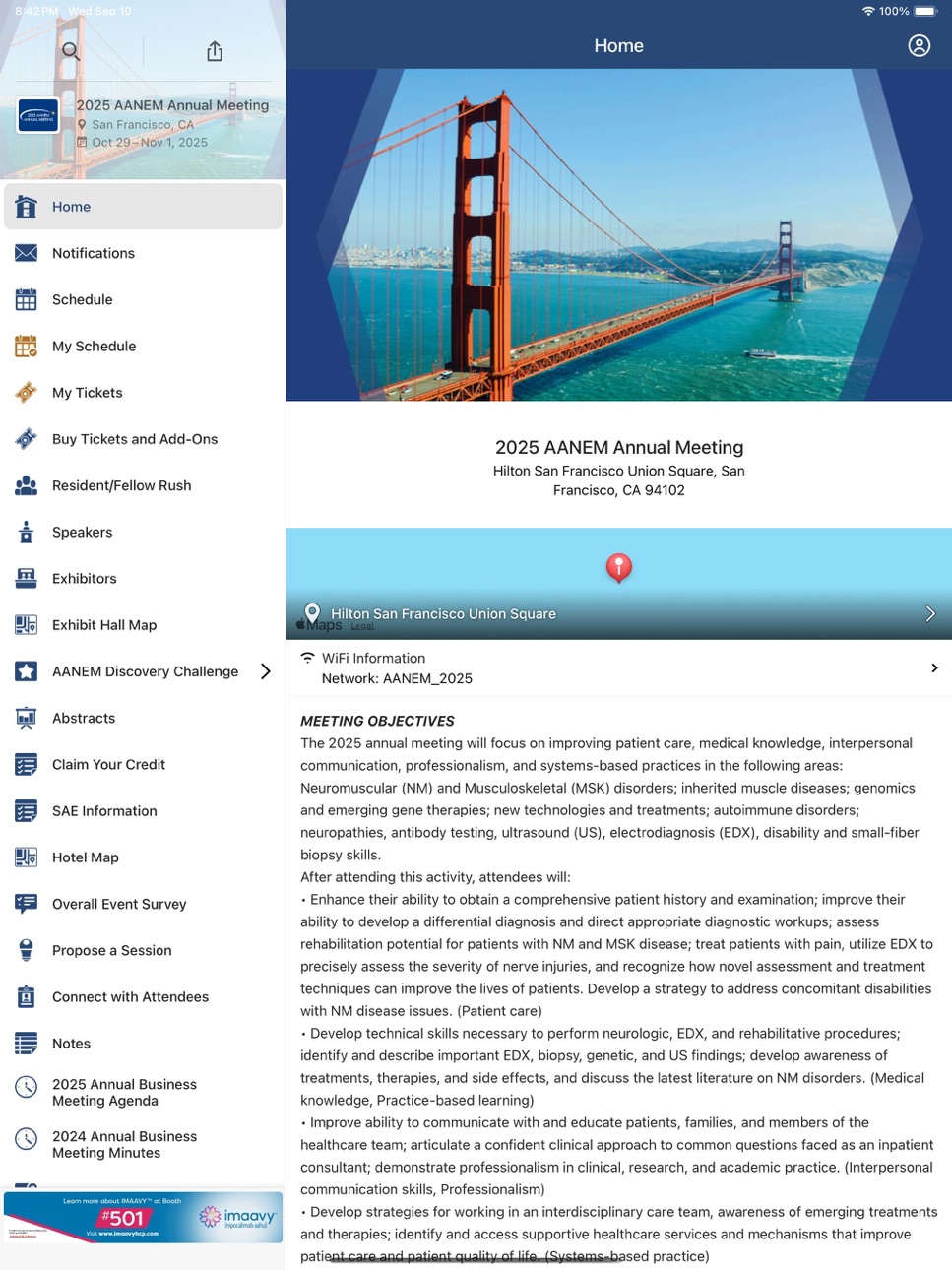This screenshot has height=1270, width=952.
Task: Select Home menu item
Action: (144, 207)
